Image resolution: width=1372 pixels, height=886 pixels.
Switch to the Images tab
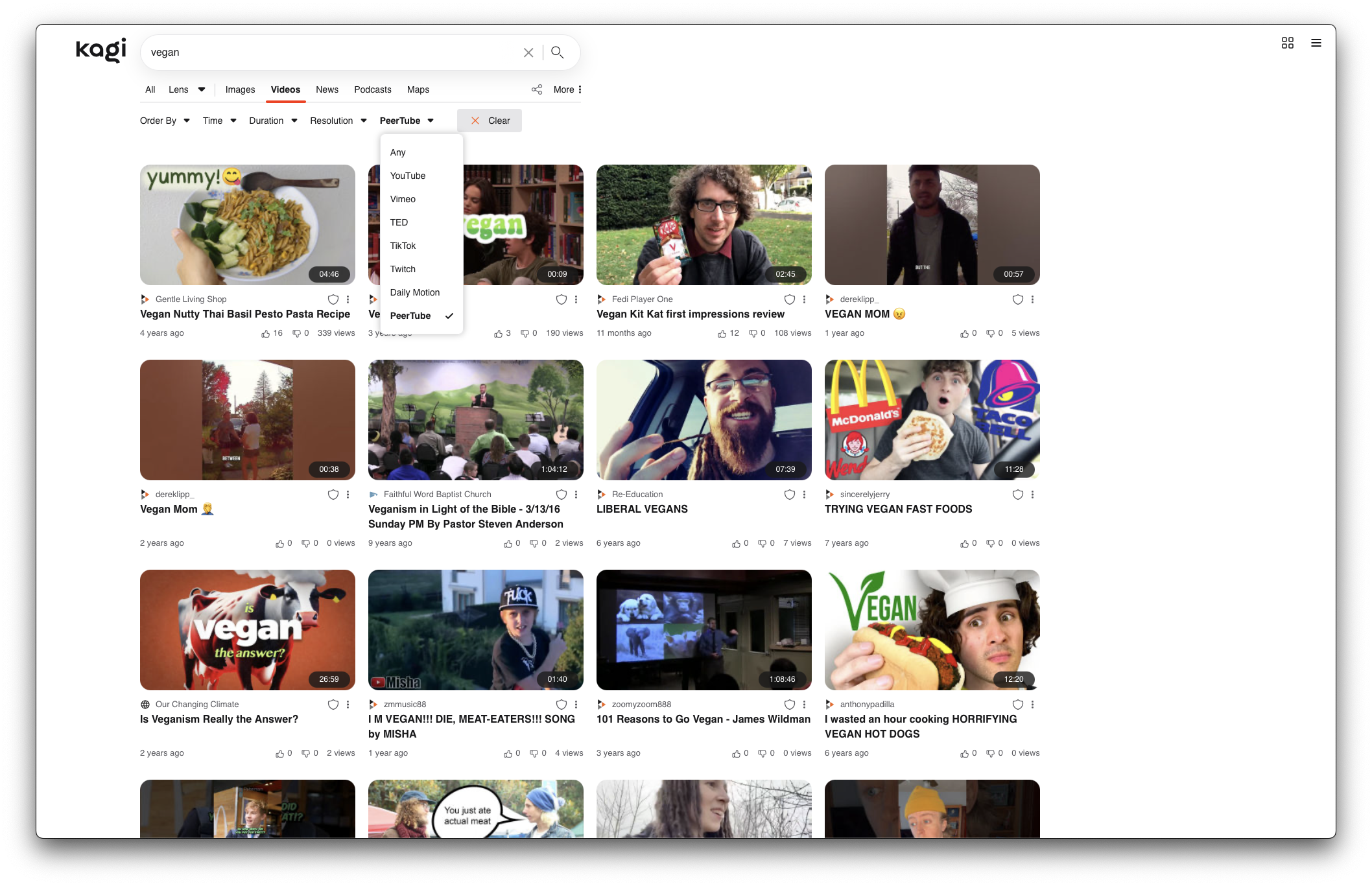(x=240, y=89)
